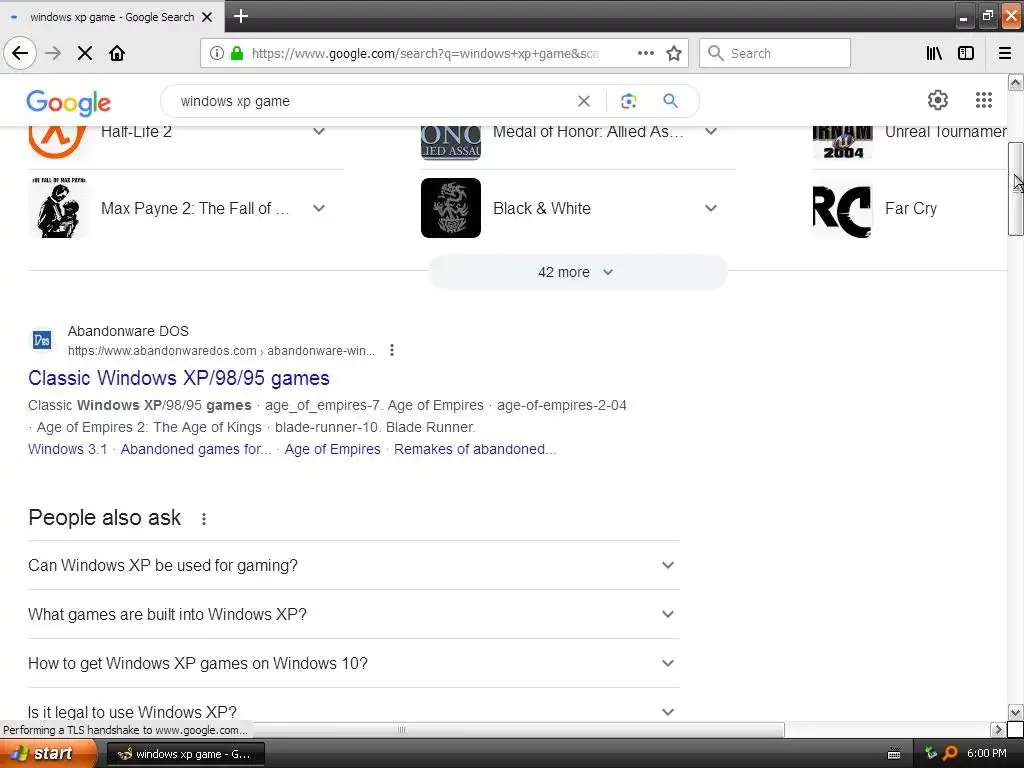Stop loading the page
Viewport: 1024px width, 768px height.
point(85,53)
